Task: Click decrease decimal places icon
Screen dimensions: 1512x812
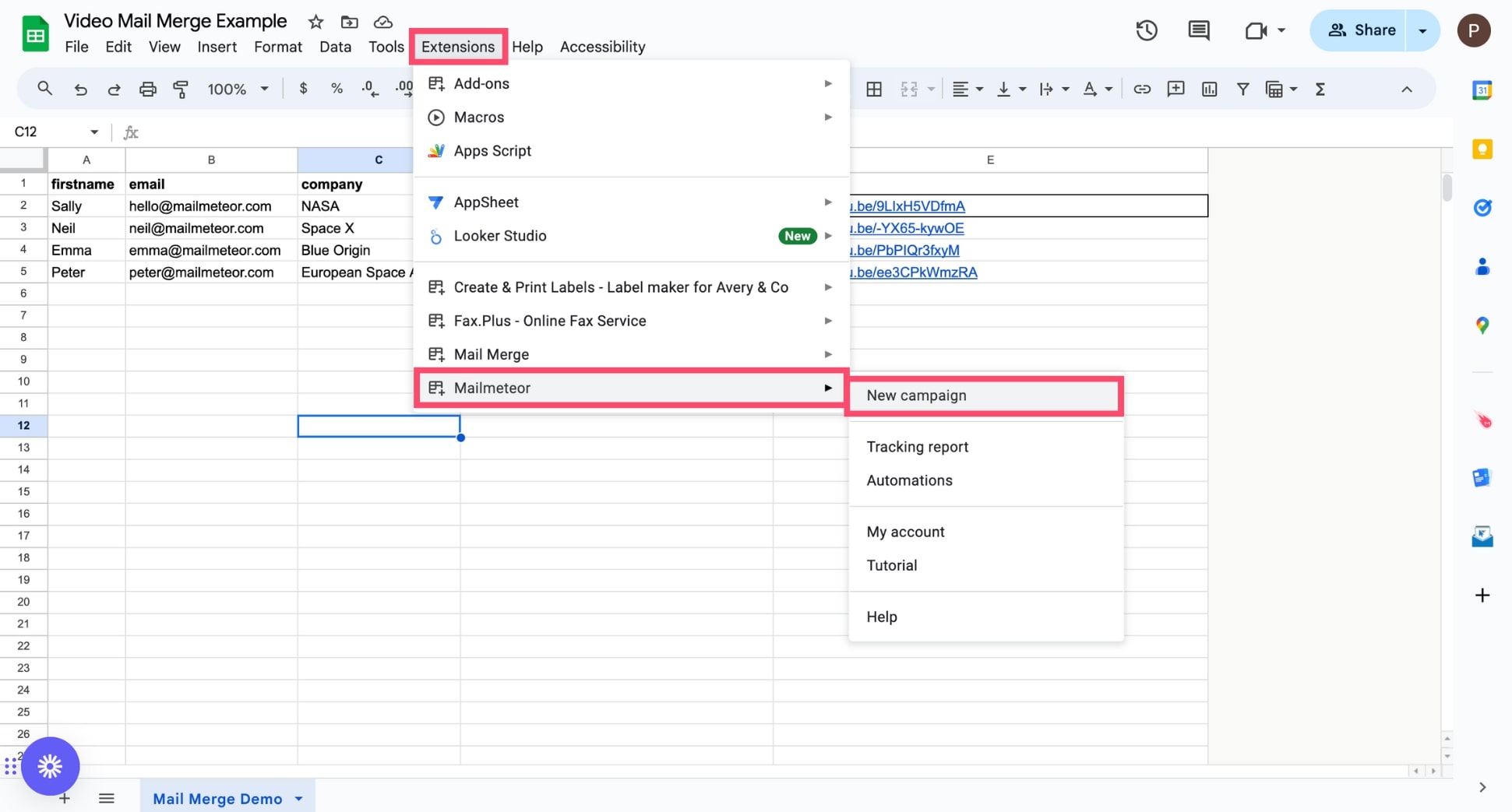Action: click(370, 89)
